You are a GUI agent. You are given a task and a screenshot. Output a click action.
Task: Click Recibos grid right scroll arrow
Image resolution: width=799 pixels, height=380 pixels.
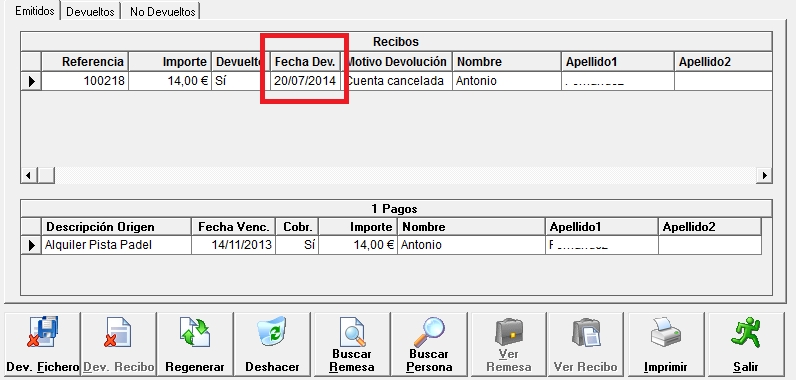pyautogui.click(x=764, y=175)
